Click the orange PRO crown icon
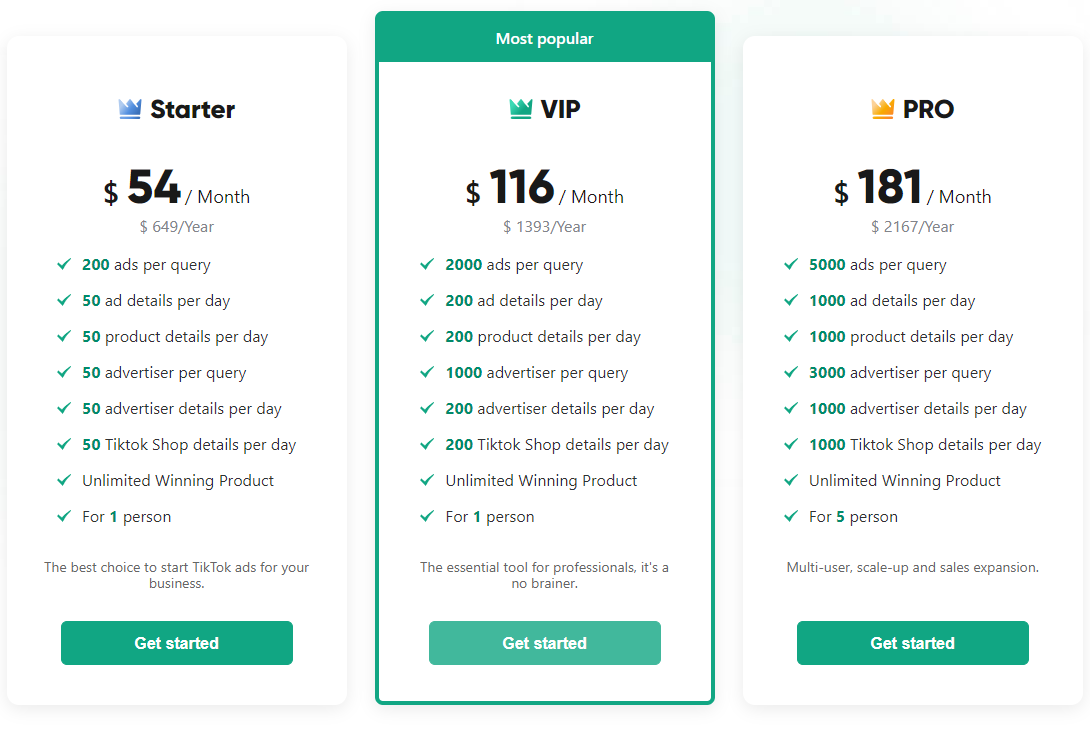1090x750 pixels. [x=882, y=109]
